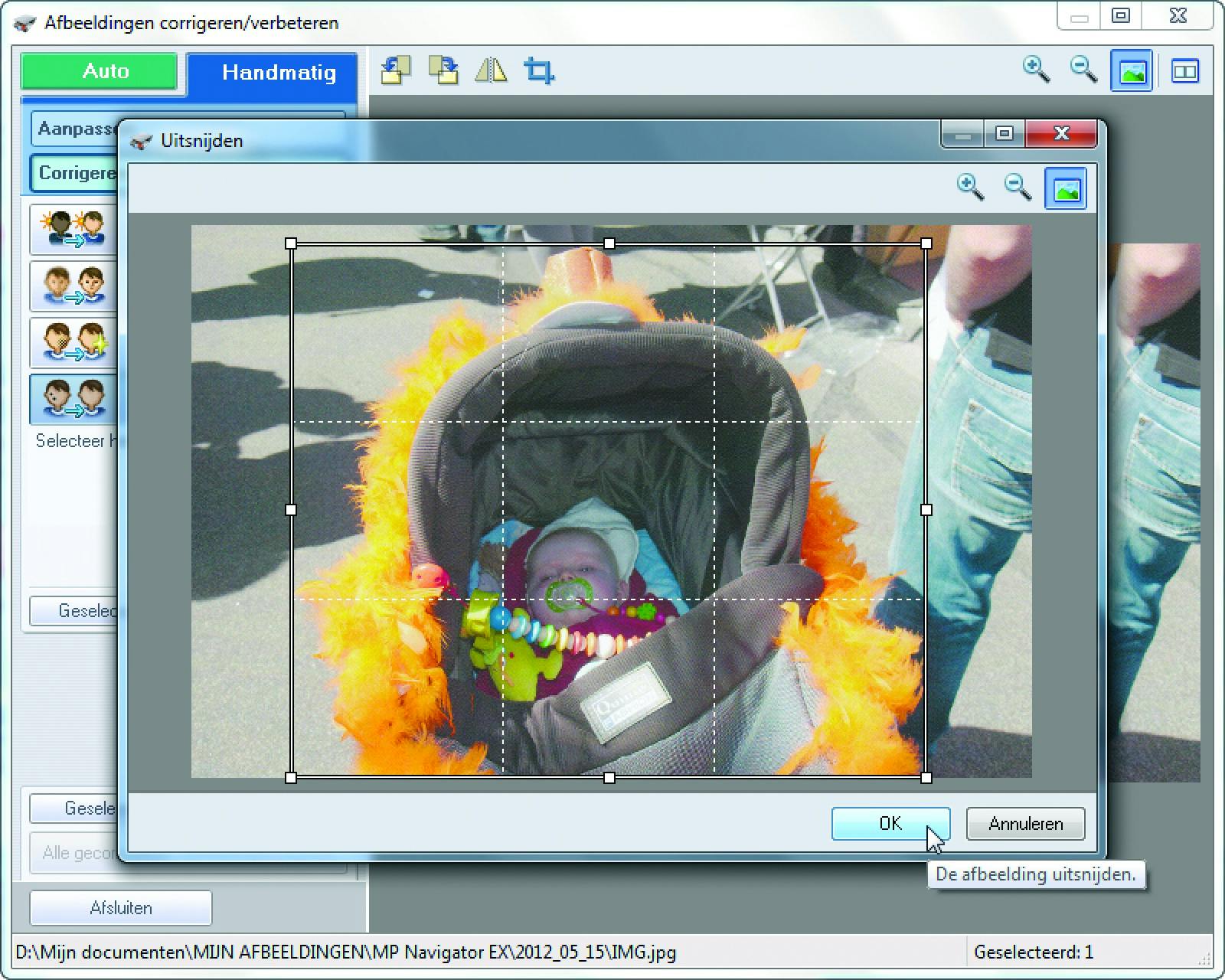Flip the image with the mirror icon

[491, 70]
